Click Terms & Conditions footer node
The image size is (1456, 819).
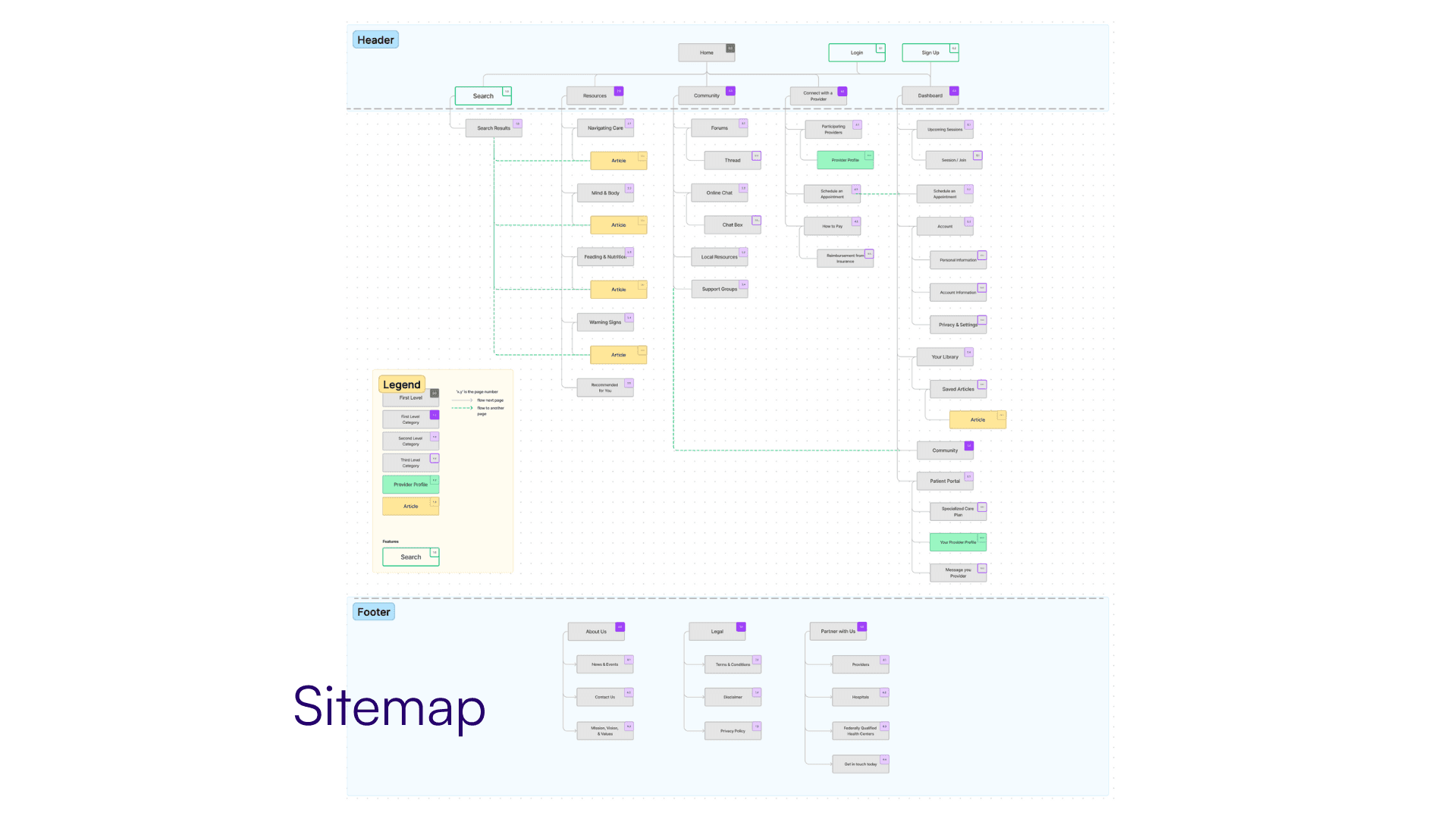732,664
